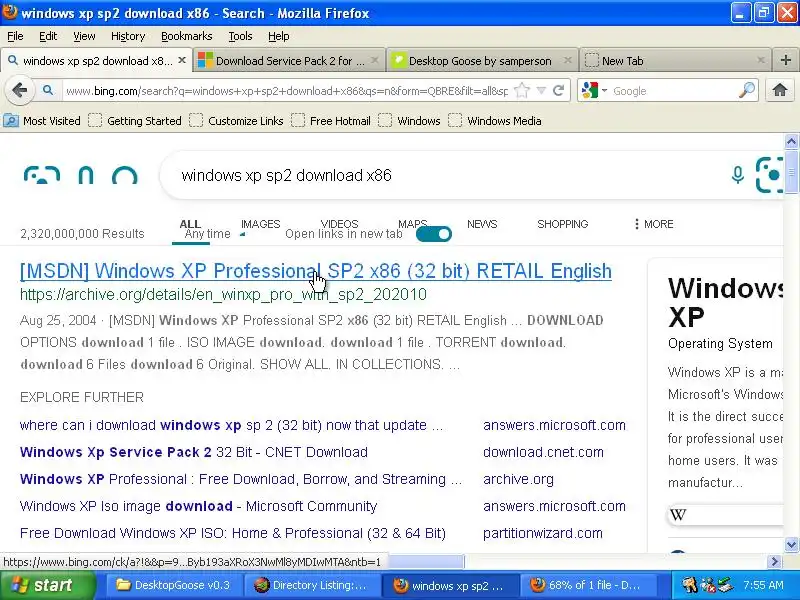Open Windows XP Professional archive.org link
Image resolution: width=800 pixels, height=600 pixels.
pyautogui.click(x=241, y=479)
